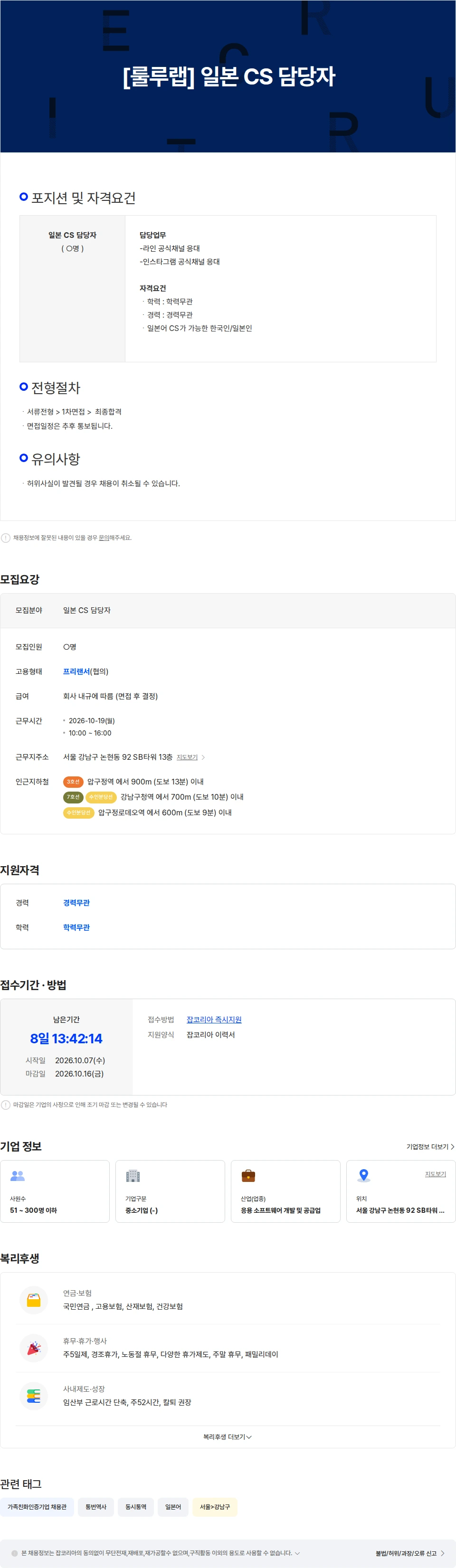
Task: Open 기업정보 더보기 link
Action: point(430,1147)
